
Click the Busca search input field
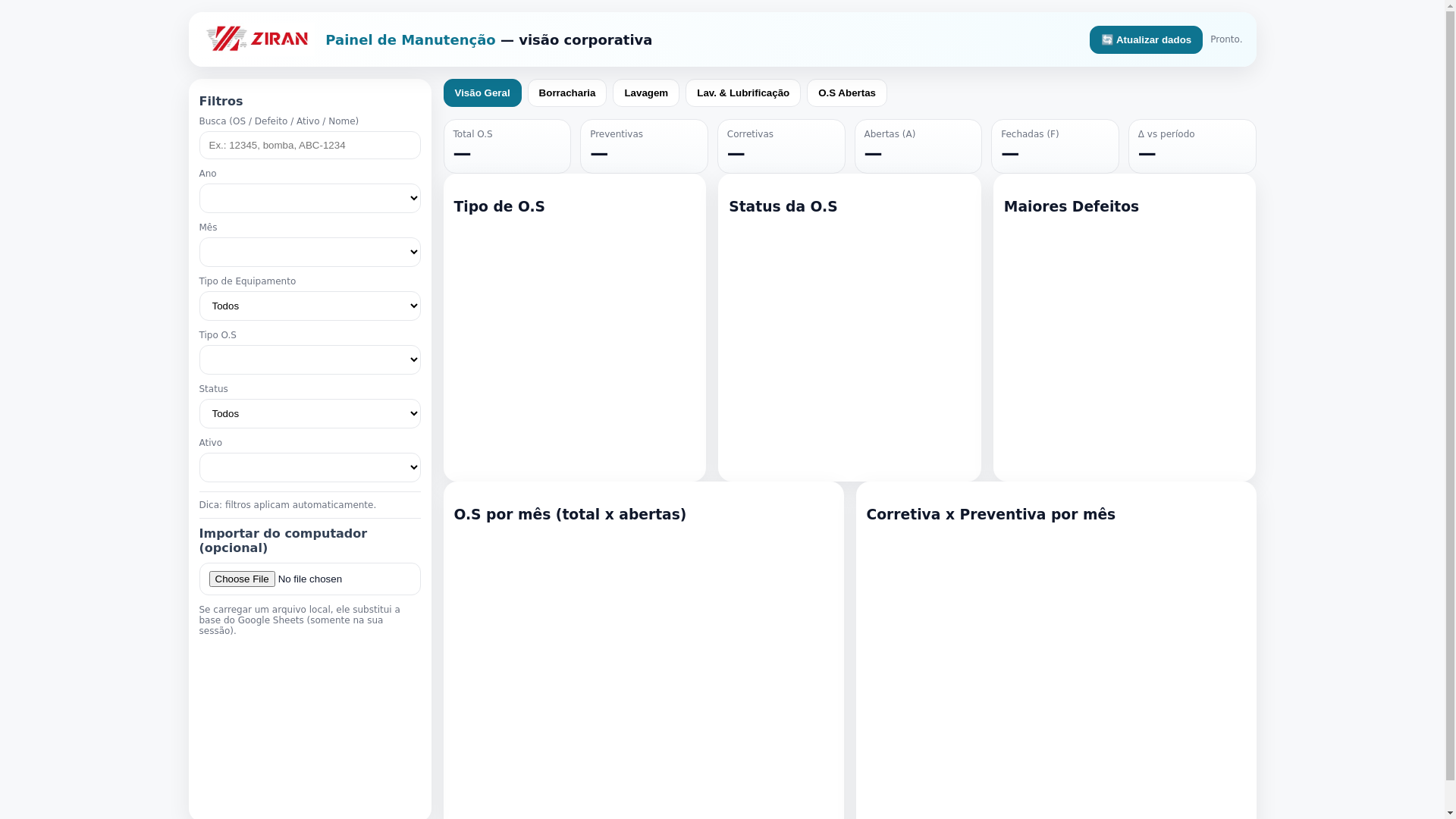click(x=309, y=145)
